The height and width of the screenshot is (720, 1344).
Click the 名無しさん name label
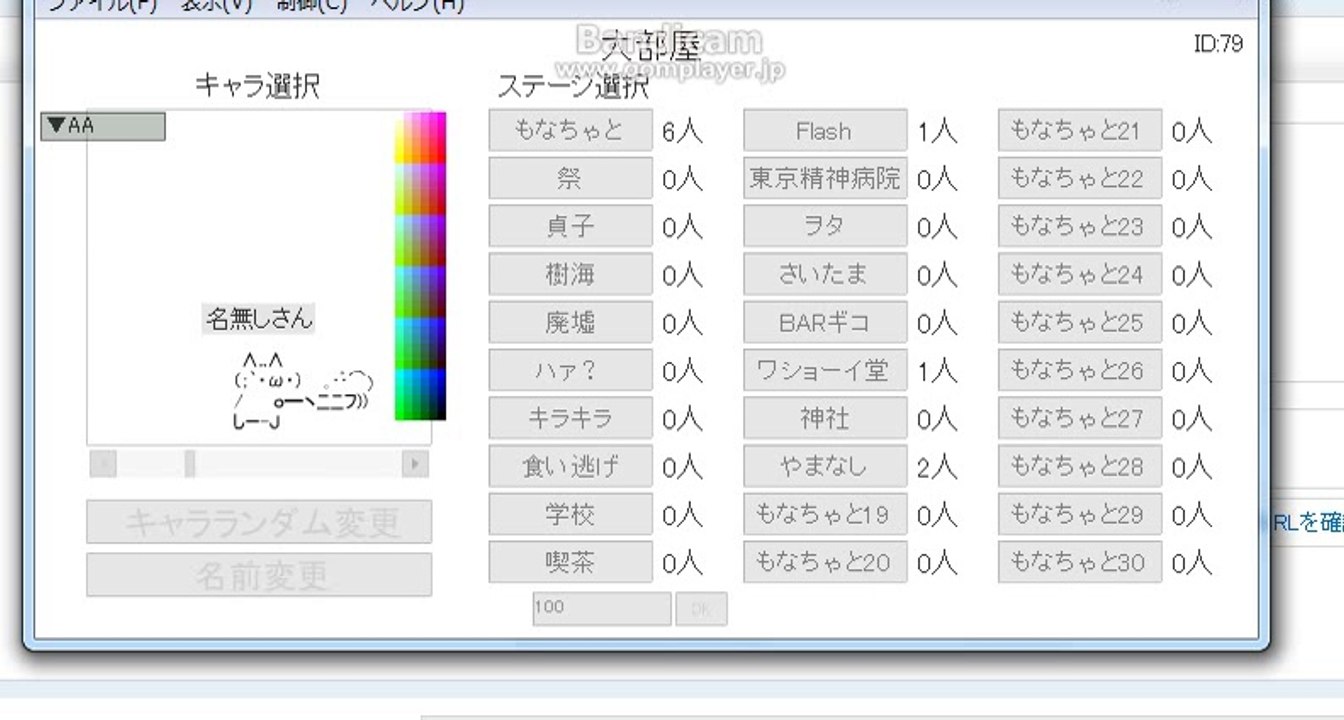pyautogui.click(x=259, y=319)
